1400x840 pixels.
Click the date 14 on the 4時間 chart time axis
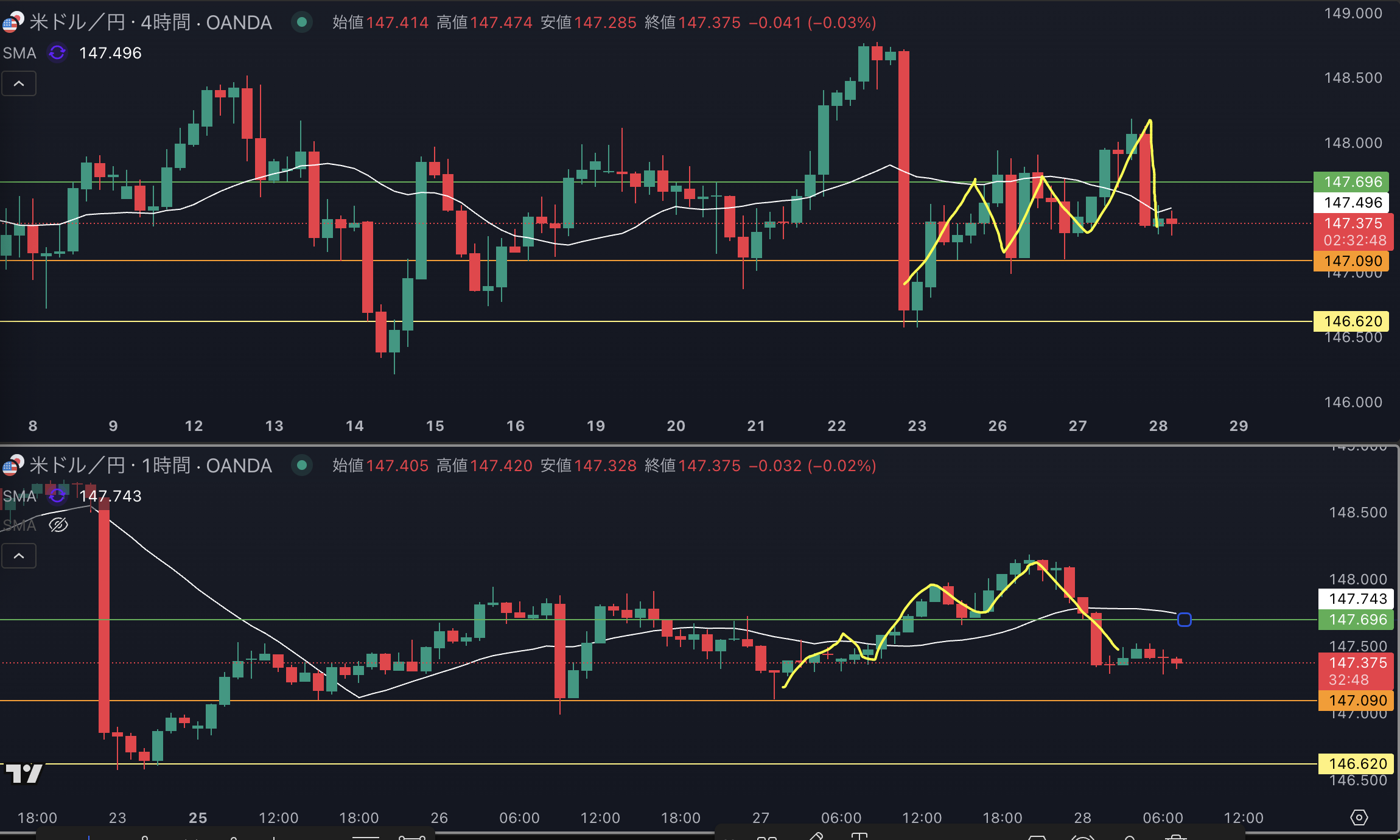point(355,425)
